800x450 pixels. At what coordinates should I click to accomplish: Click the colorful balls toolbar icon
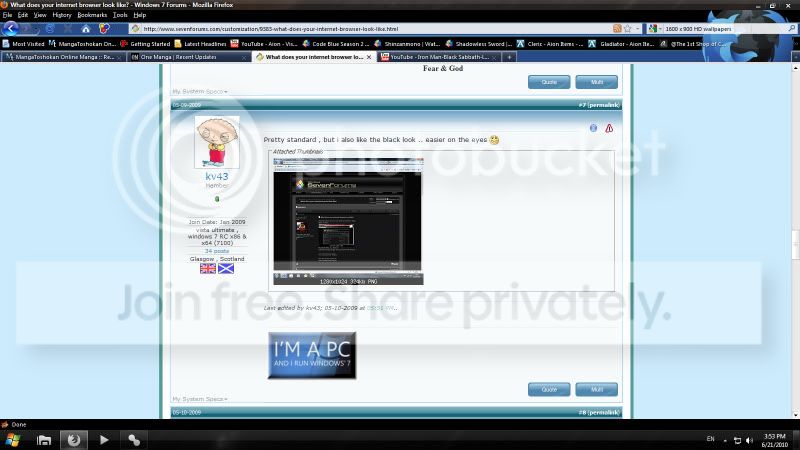104,29
